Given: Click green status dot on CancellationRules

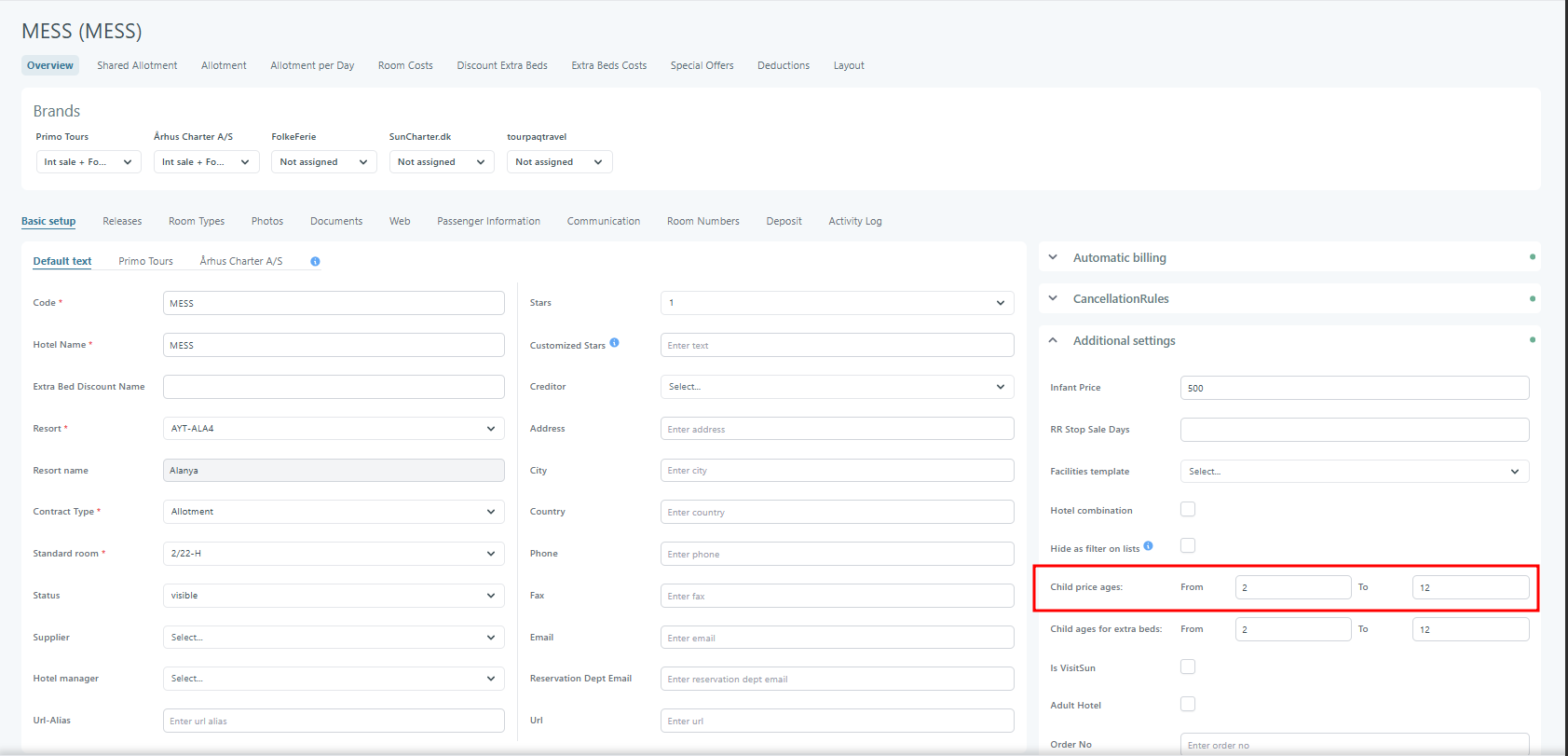Looking at the screenshot, I should pos(1532,298).
